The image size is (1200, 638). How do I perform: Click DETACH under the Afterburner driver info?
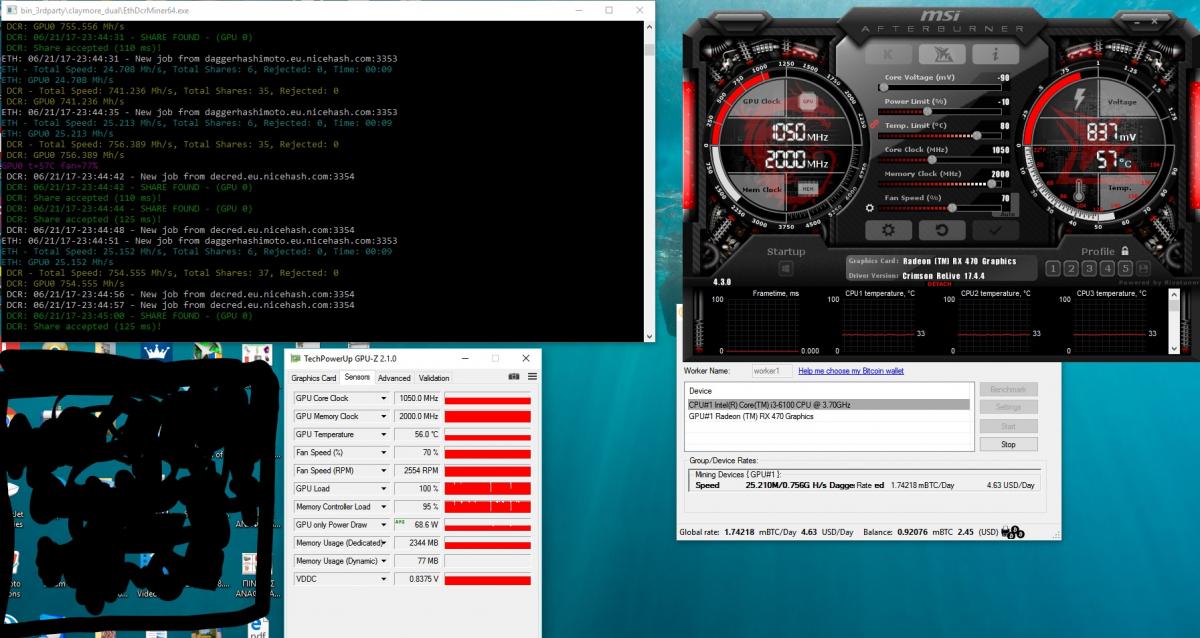point(940,284)
